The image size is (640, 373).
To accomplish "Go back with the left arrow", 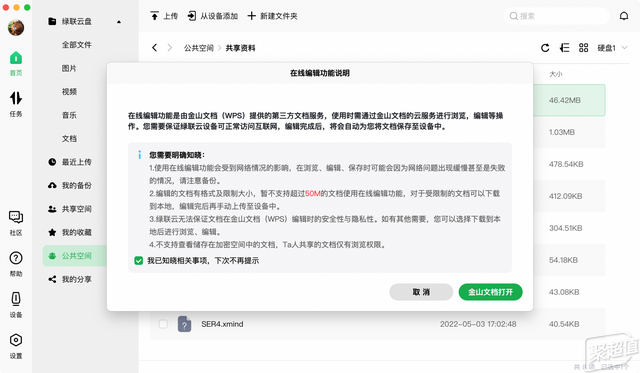I will [154, 48].
